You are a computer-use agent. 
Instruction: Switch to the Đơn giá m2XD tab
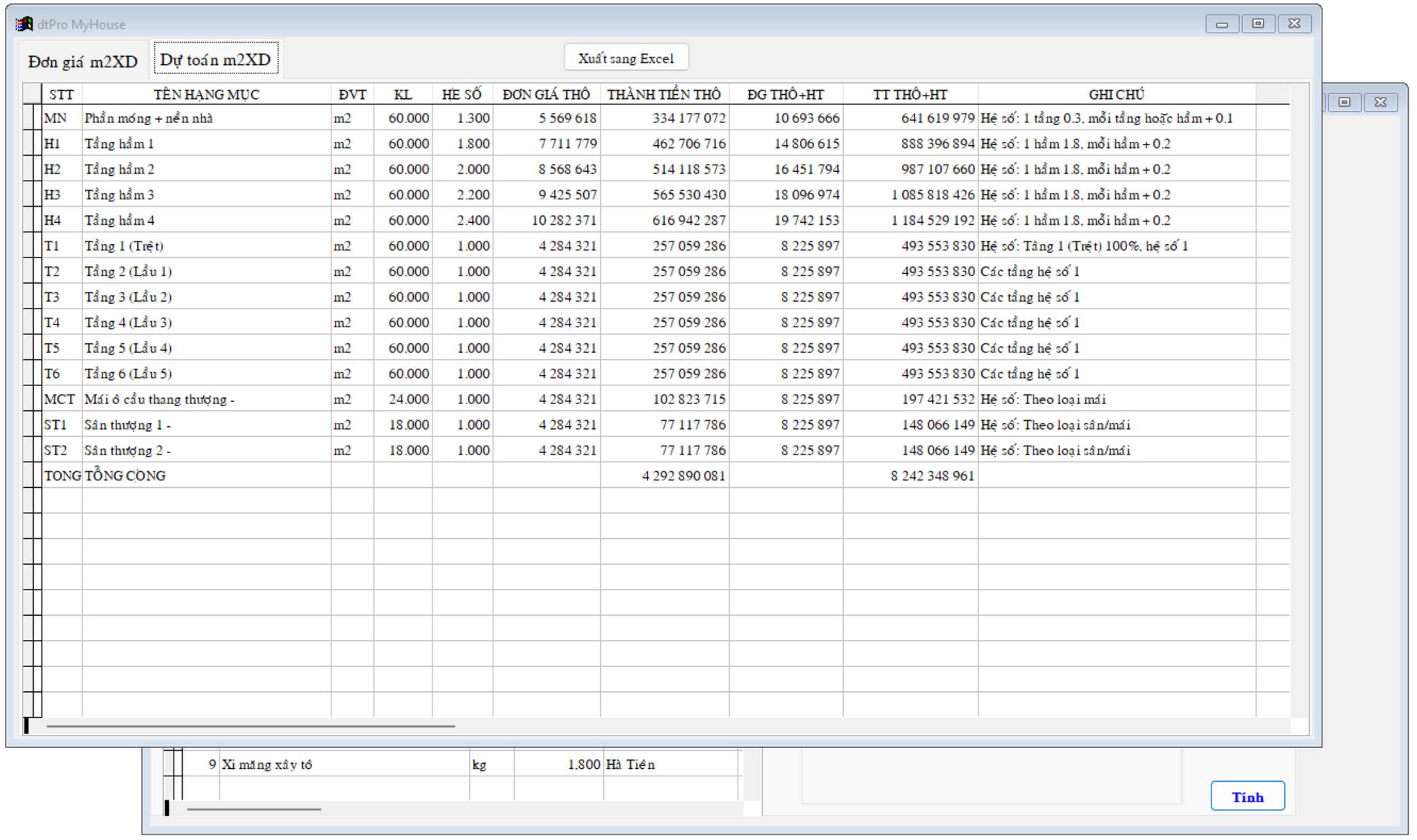coord(83,62)
